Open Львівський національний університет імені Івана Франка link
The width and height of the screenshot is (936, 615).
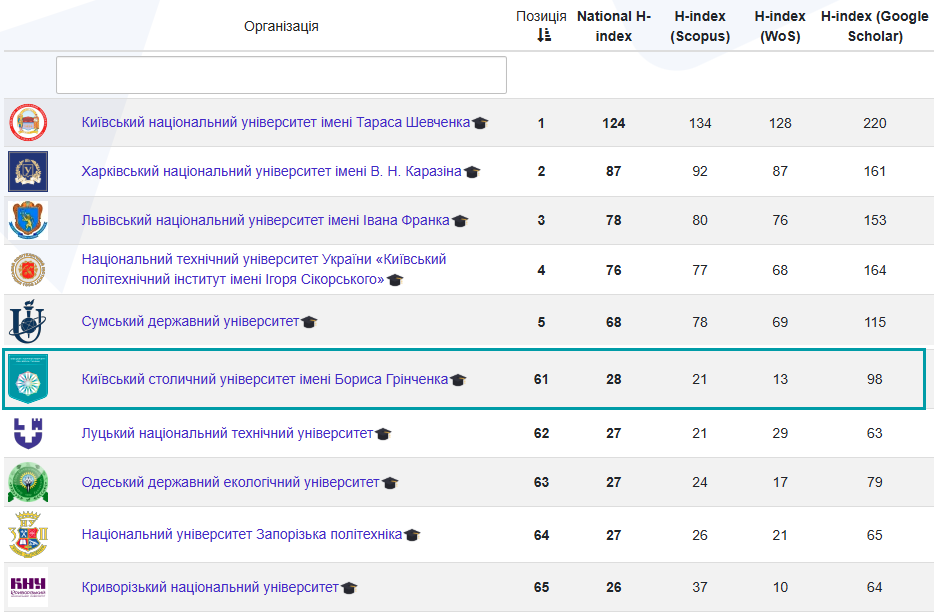(x=265, y=220)
